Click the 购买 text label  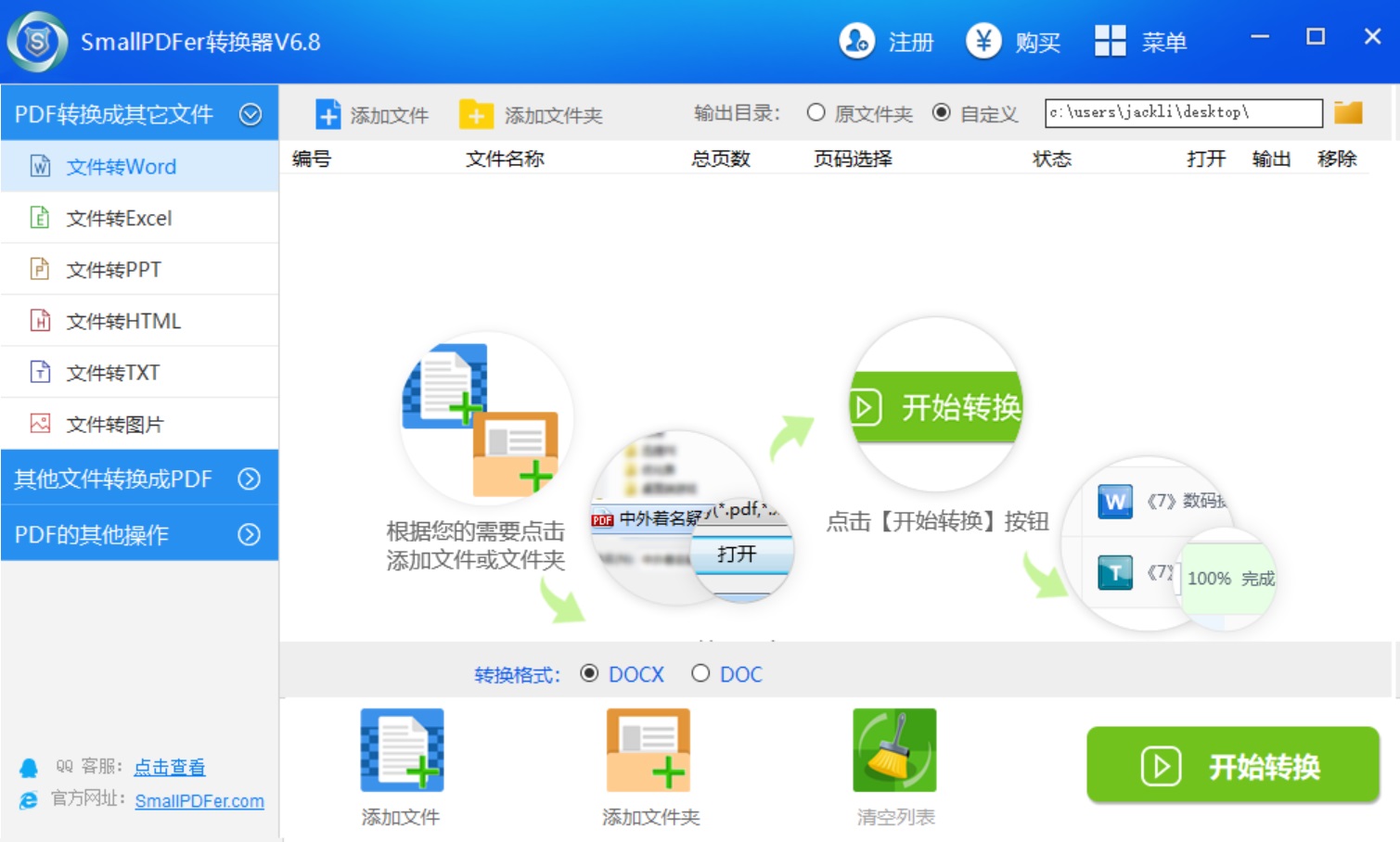[x=1037, y=43]
